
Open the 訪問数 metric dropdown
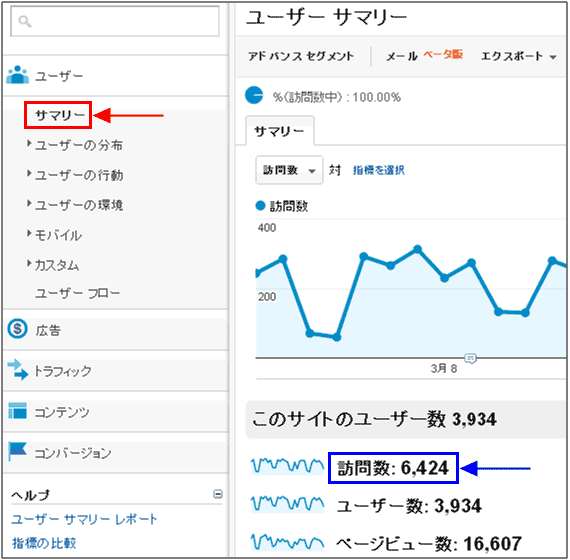coord(289,170)
